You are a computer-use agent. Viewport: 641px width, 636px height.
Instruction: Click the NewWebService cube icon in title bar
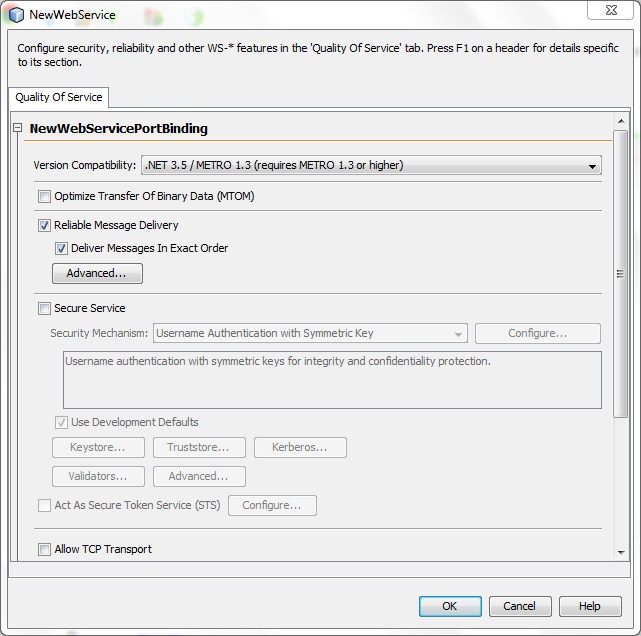pos(16,15)
